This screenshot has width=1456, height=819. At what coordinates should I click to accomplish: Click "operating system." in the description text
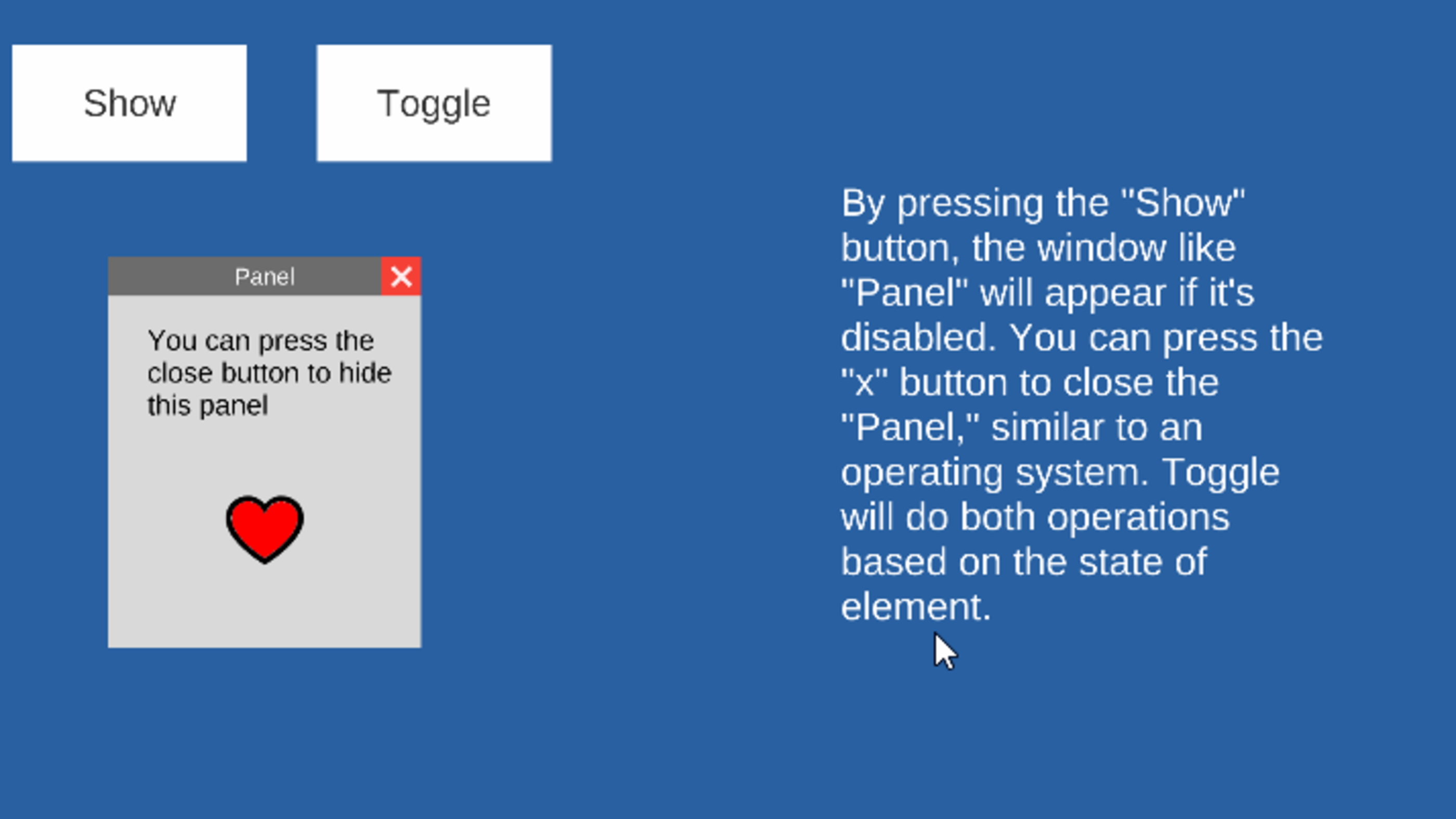(x=995, y=473)
